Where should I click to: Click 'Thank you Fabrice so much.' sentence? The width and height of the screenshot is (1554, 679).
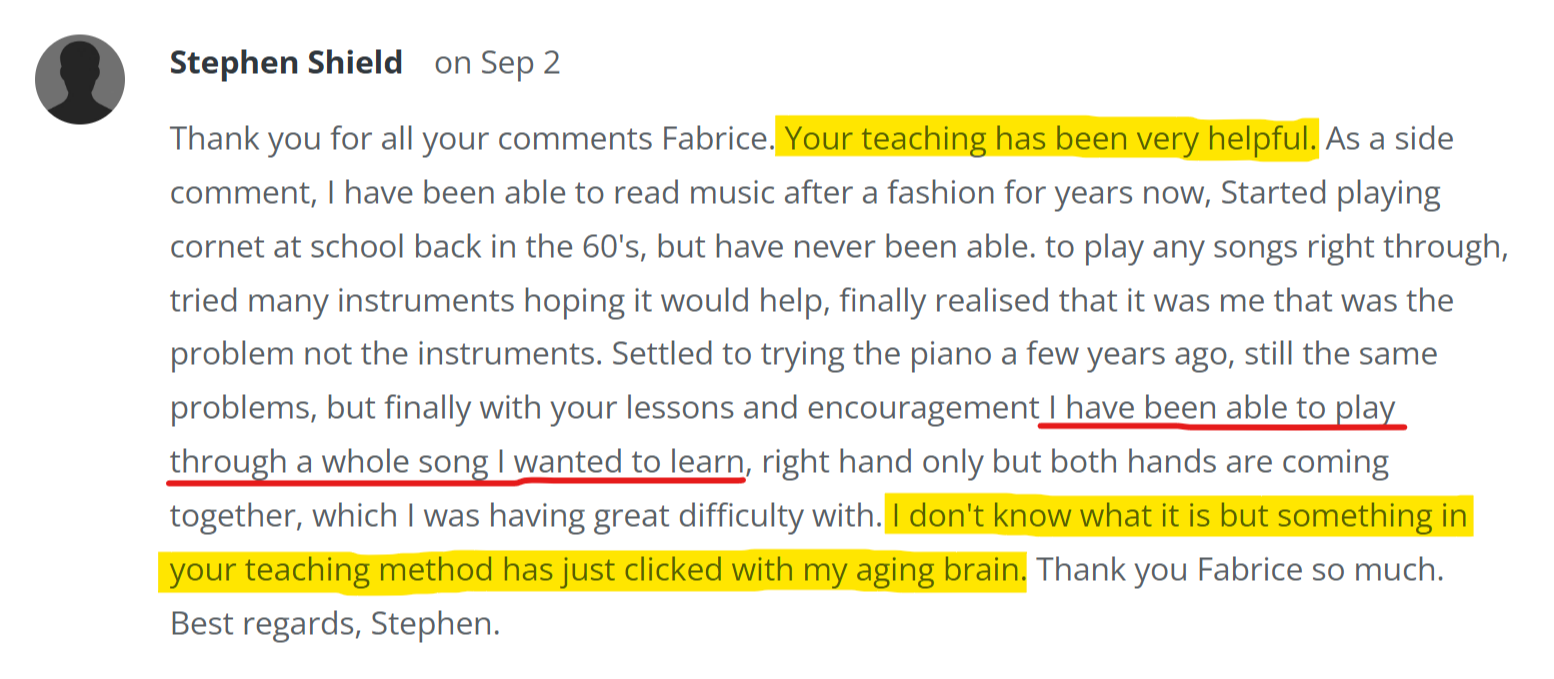coord(1240,571)
